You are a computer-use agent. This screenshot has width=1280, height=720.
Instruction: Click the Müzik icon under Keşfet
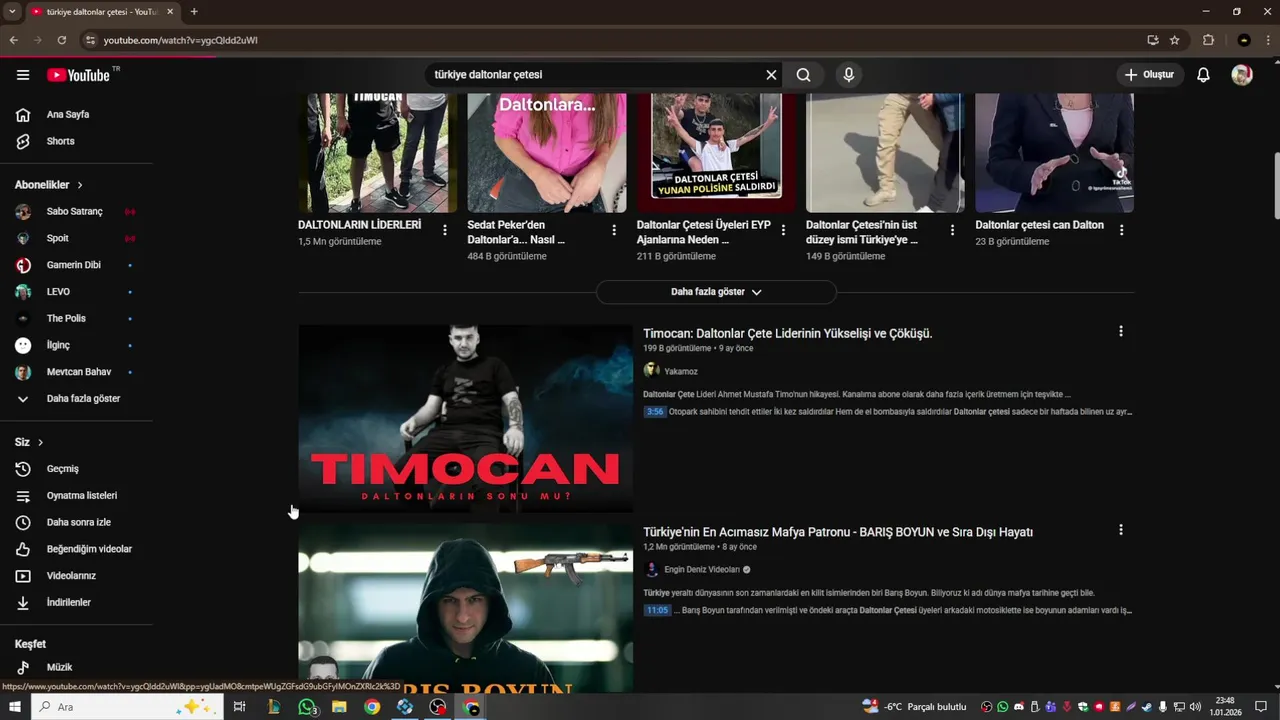(23, 667)
